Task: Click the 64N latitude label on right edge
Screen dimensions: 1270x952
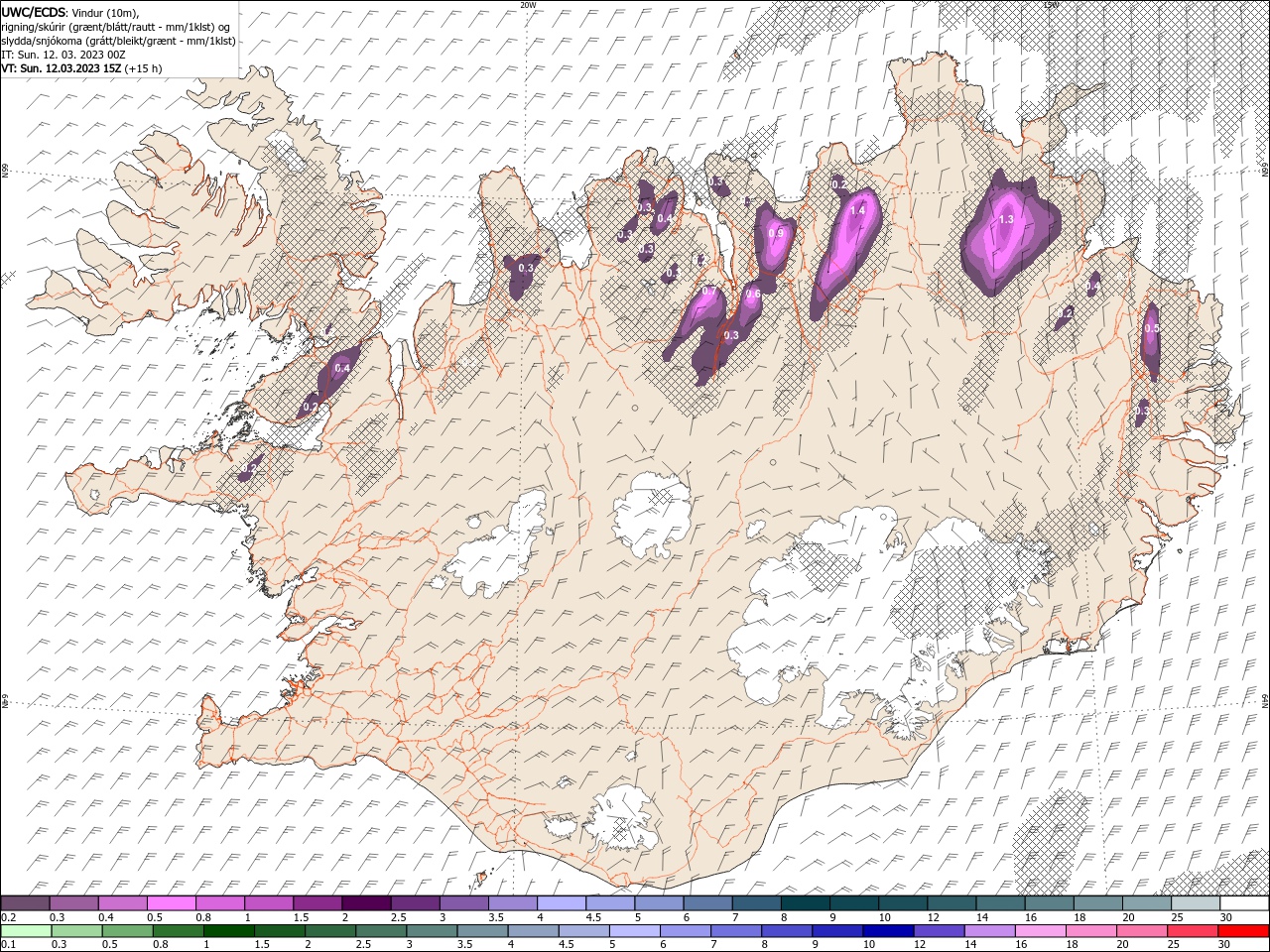Action: (x=1265, y=700)
